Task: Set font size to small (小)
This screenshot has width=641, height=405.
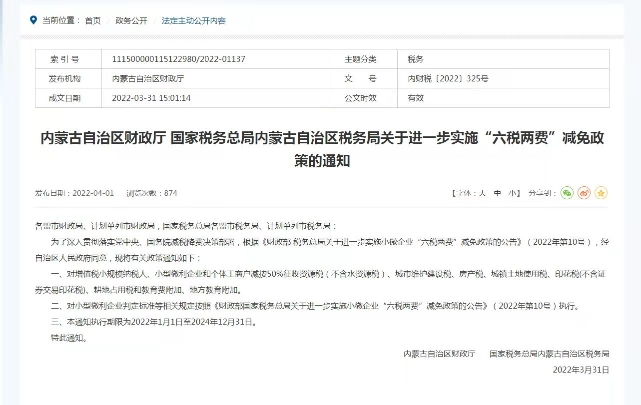Action: [x=512, y=192]
